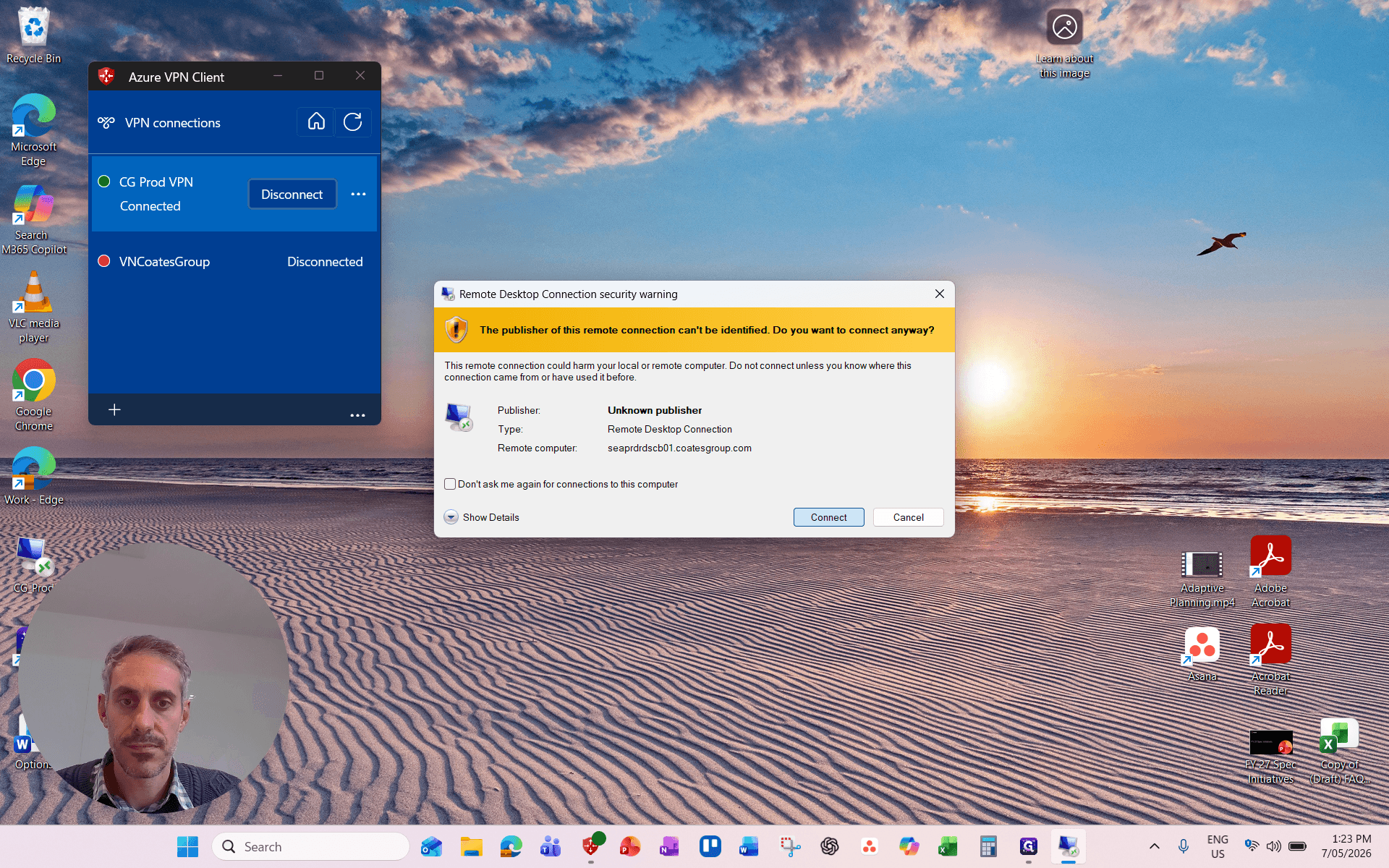Disconnect the CG Prod VPN
The width and height of the screenshot is (1389, 868).
click(292, 194)
